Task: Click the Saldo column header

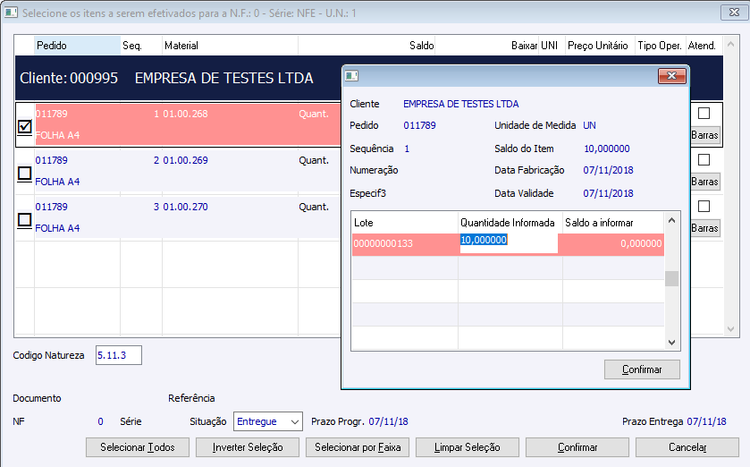Action: [367, 45]
